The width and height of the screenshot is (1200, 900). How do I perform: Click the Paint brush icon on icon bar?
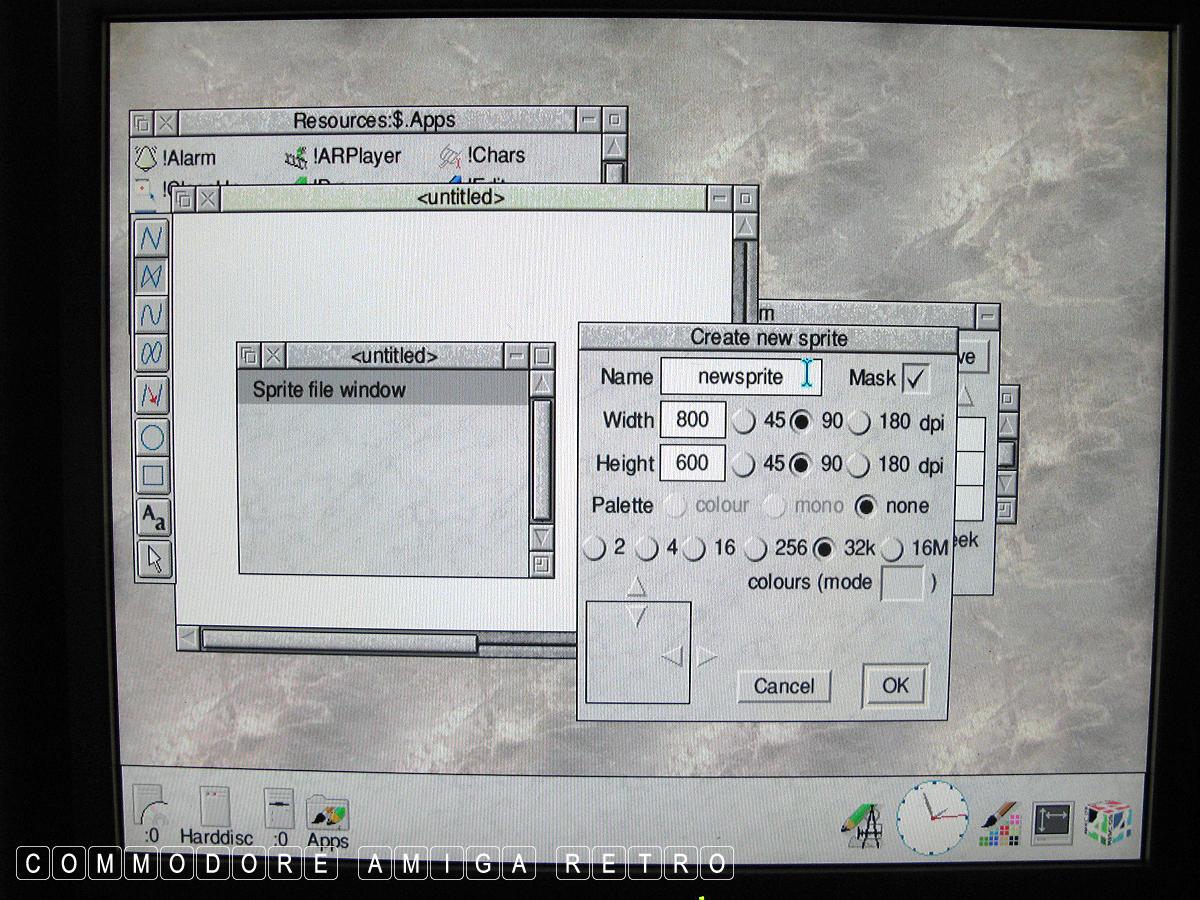(999, 824)
